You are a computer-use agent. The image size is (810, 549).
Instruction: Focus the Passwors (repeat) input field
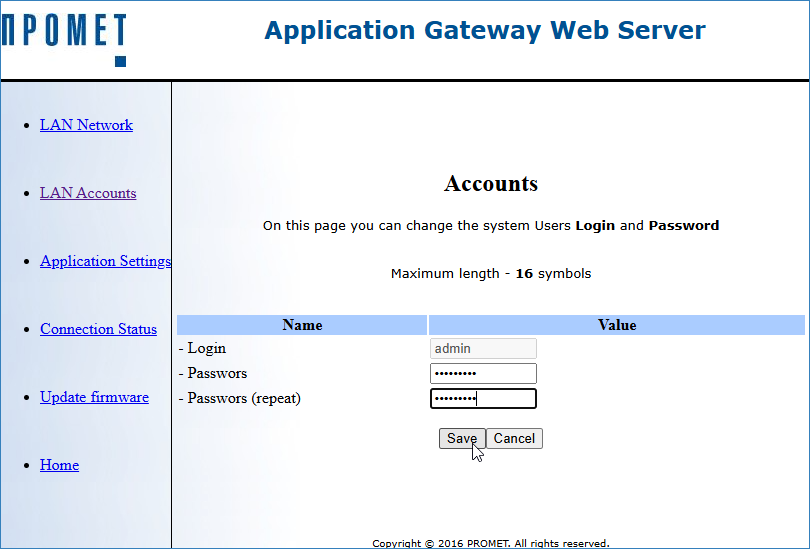pyautogui.click(x=483, y=399)
